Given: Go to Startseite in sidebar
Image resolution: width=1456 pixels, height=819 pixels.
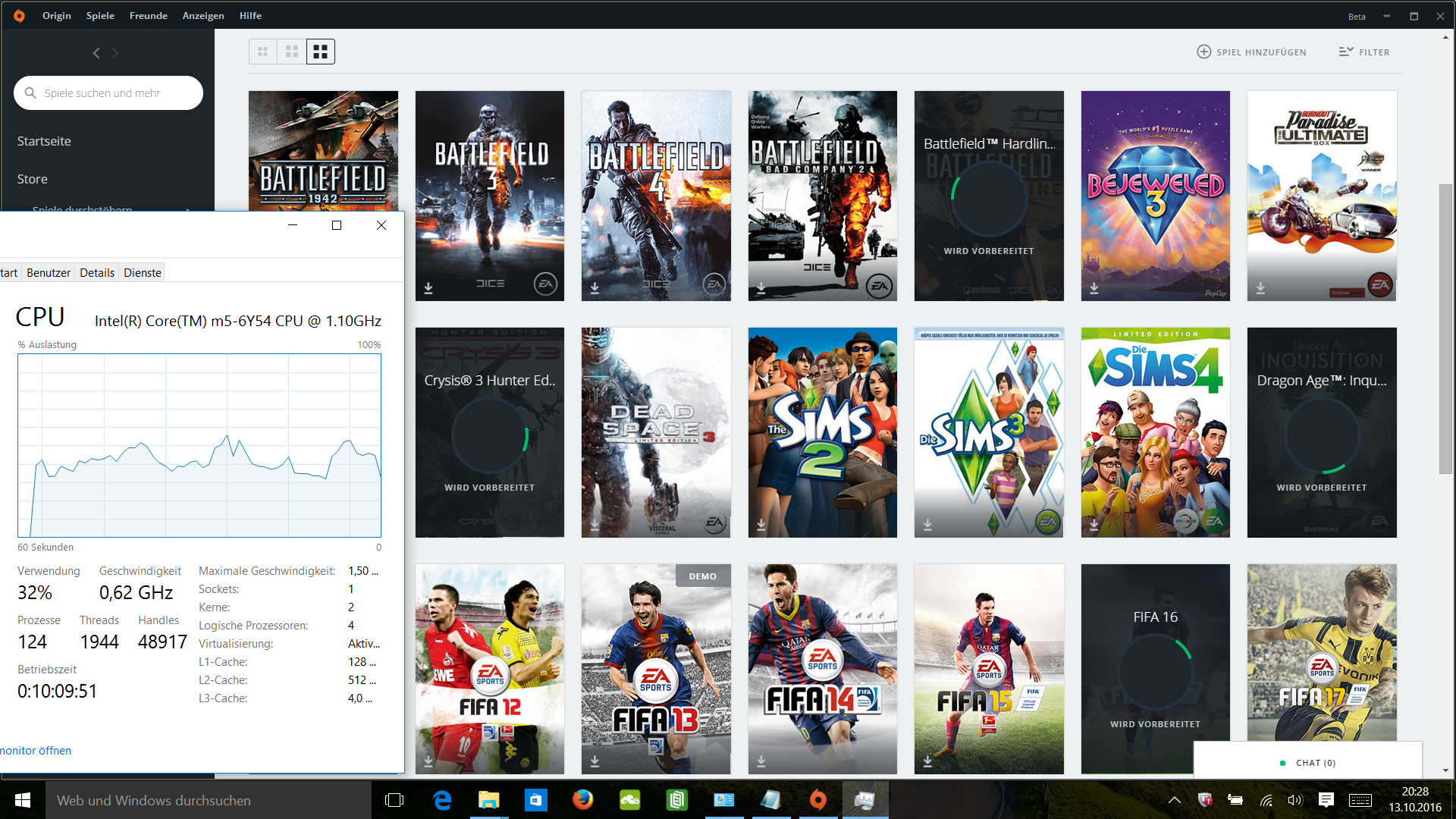Looking at the screenshot, I should [44, 141].
